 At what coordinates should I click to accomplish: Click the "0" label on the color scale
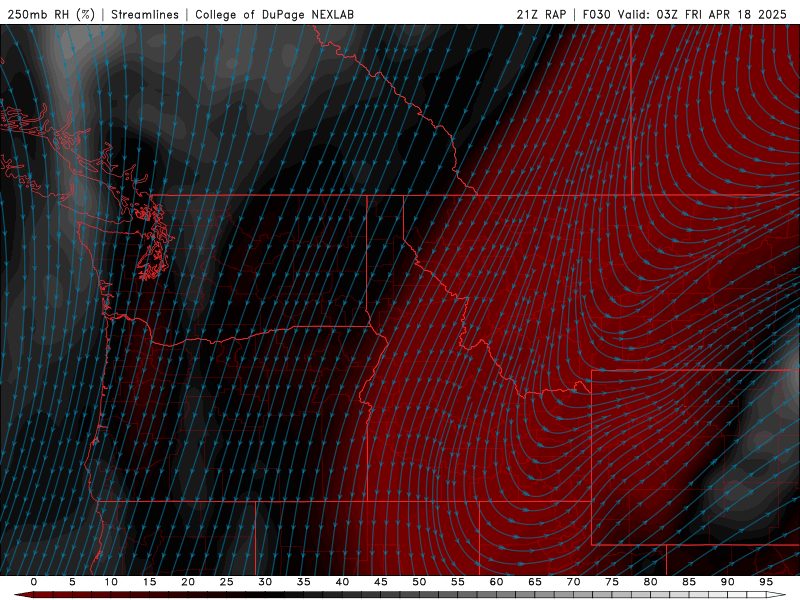(x=34, y=582)
